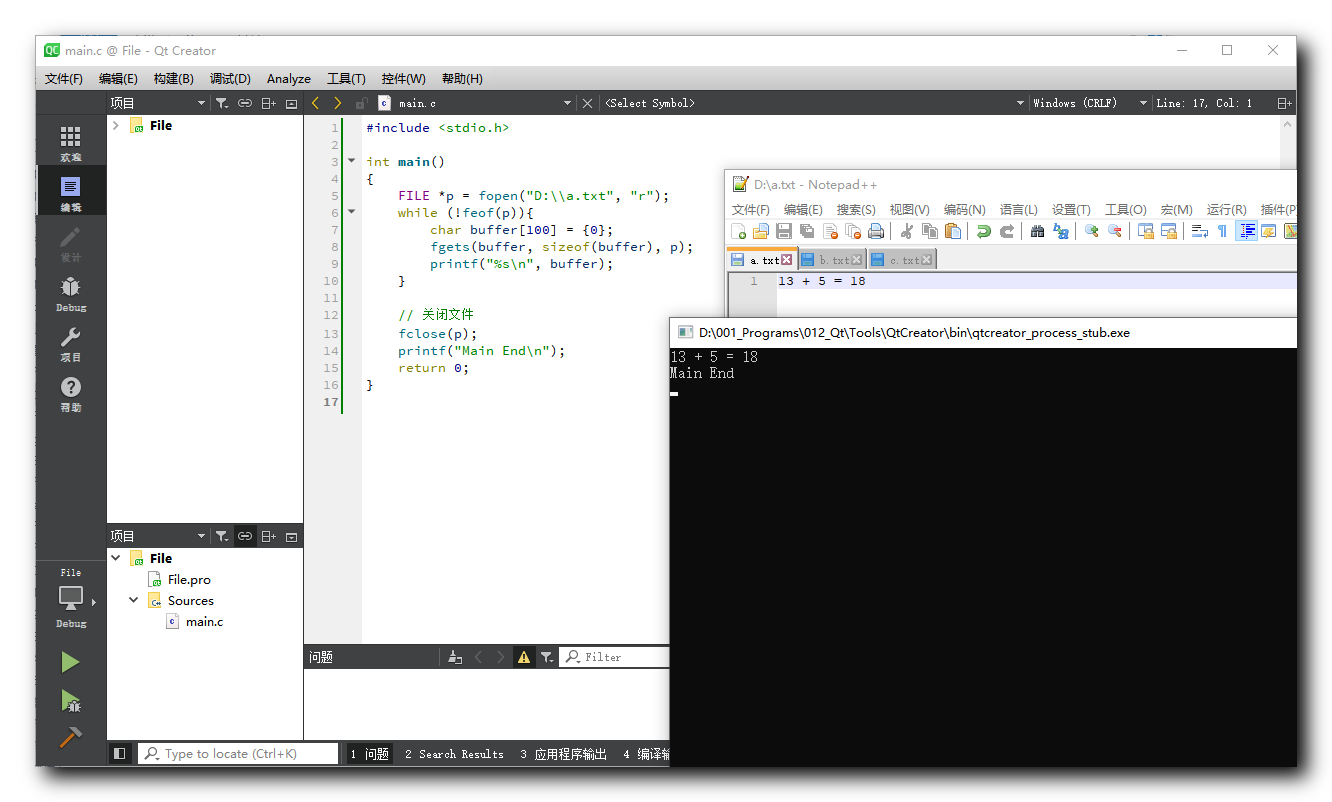Click Open file icon in Notepad++ toolbar

(761, 231)
